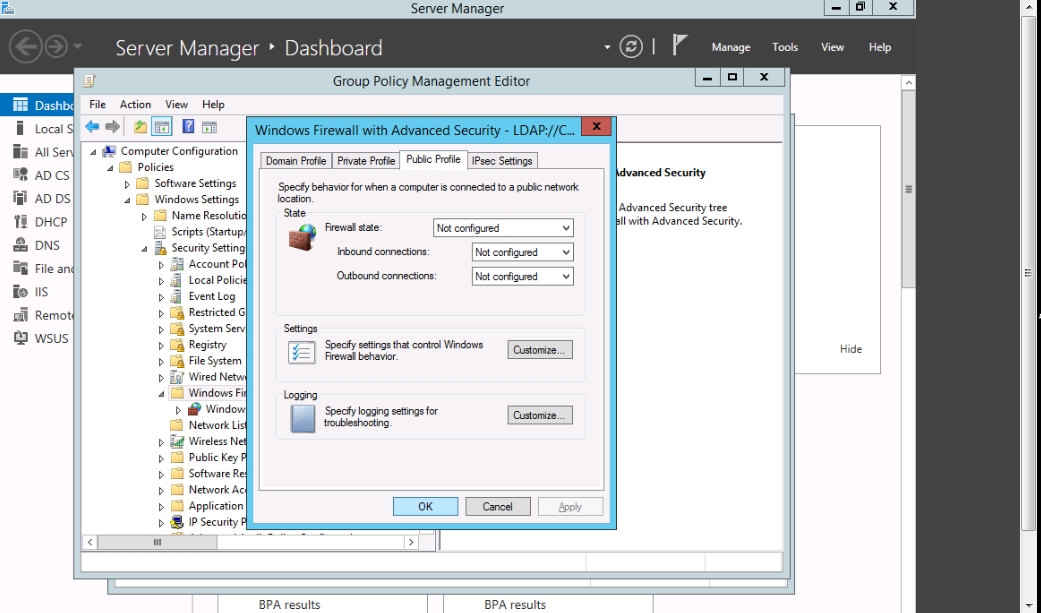1041x613 pixels.
Task: Click the show/hide action pane icon
Action: tap(209, 127)
